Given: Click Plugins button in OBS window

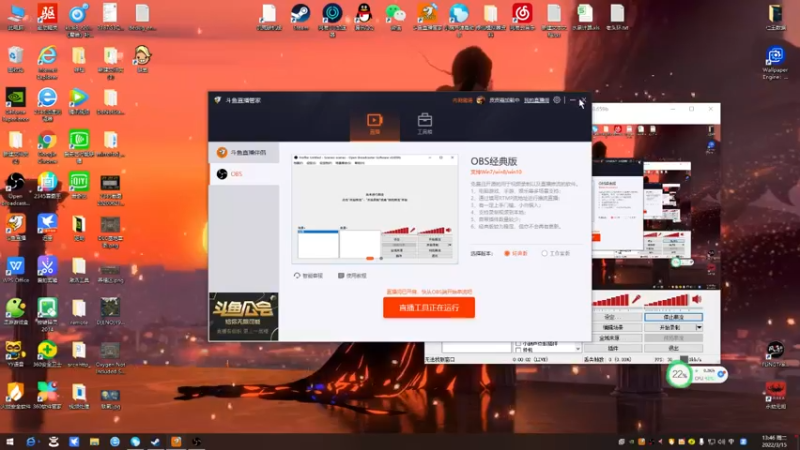Looking at the screenshot, I should [x=613, y=348].
